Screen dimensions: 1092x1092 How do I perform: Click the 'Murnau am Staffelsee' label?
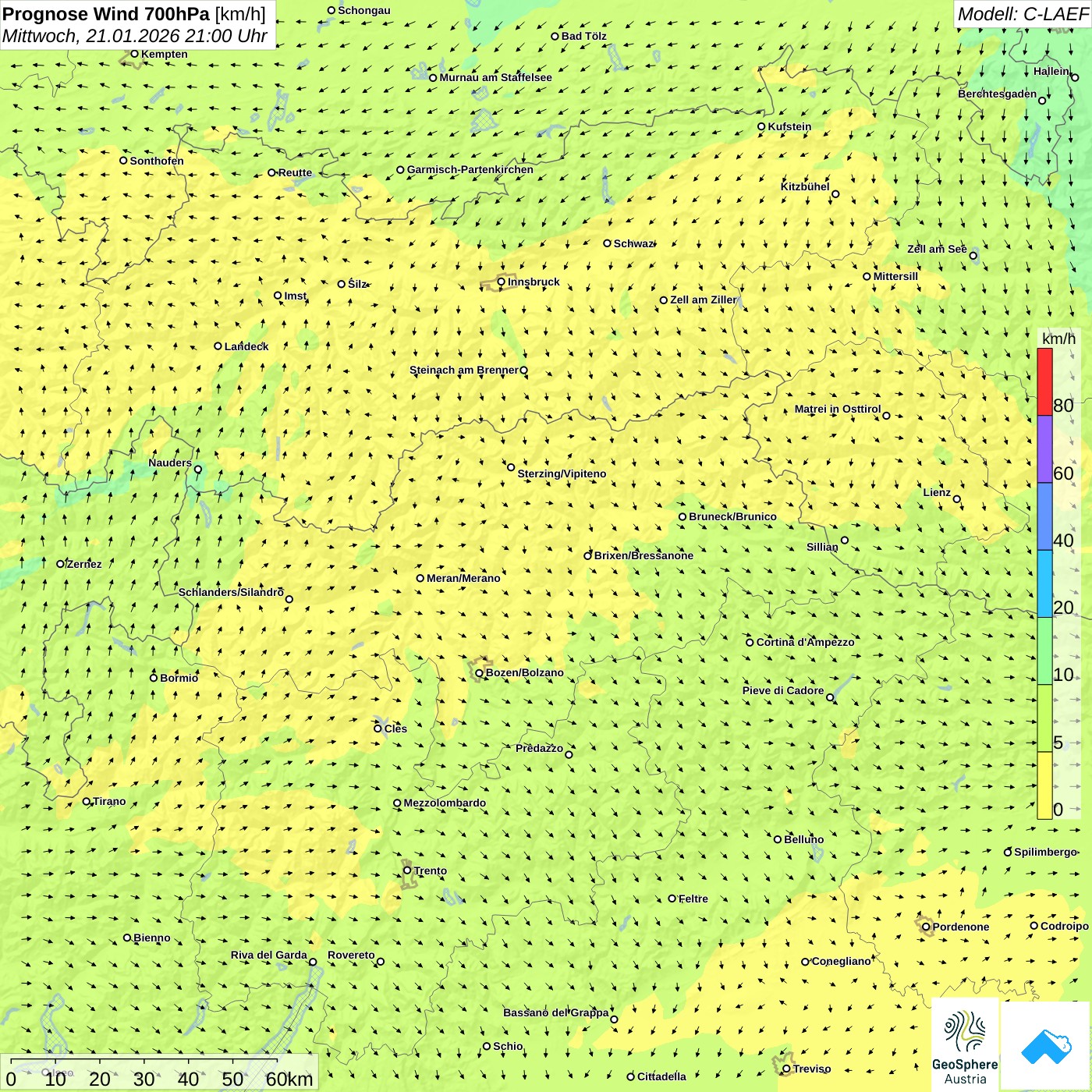495,77
